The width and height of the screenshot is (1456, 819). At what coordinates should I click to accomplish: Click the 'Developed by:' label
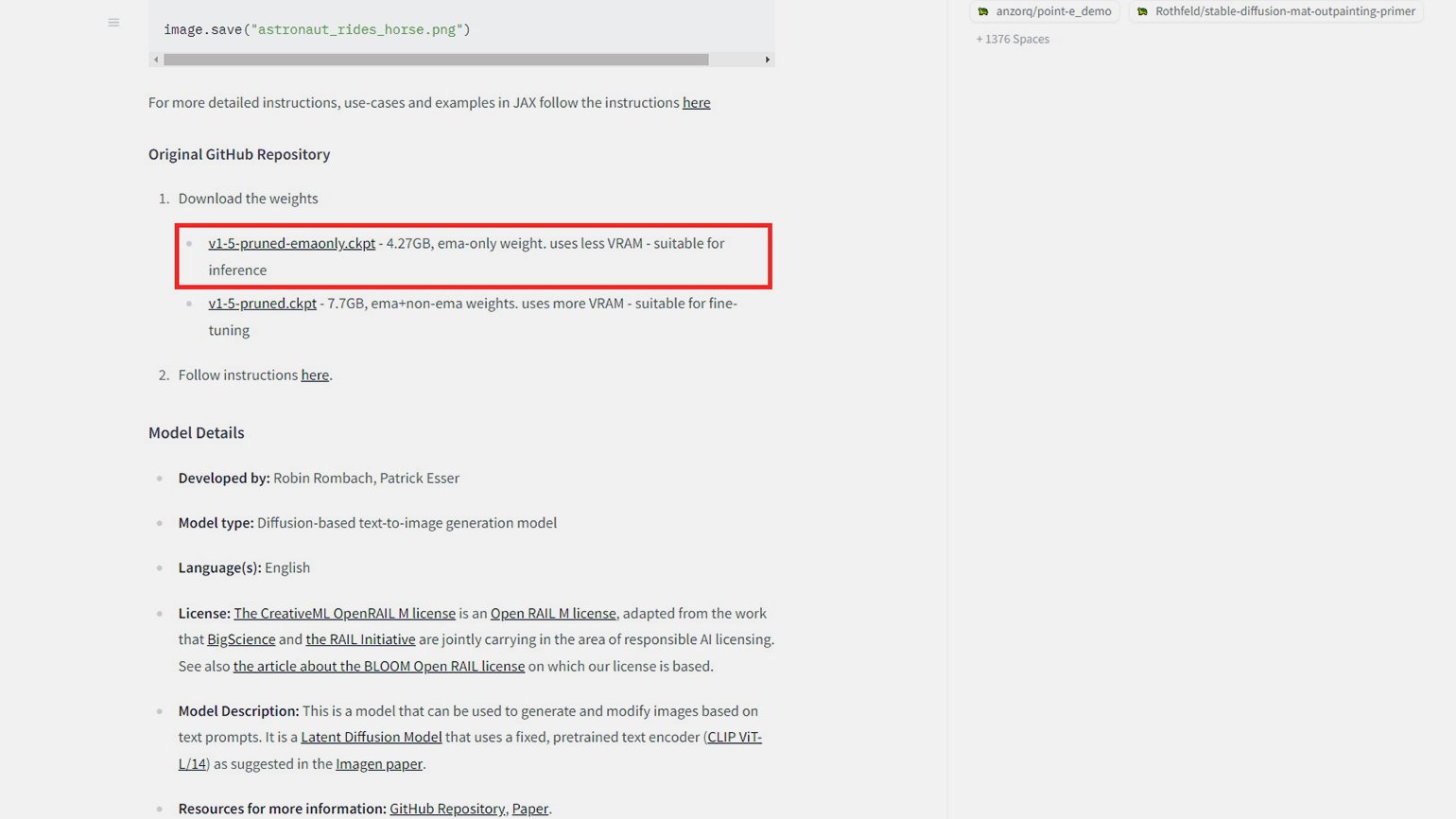[x=224, y=479]
